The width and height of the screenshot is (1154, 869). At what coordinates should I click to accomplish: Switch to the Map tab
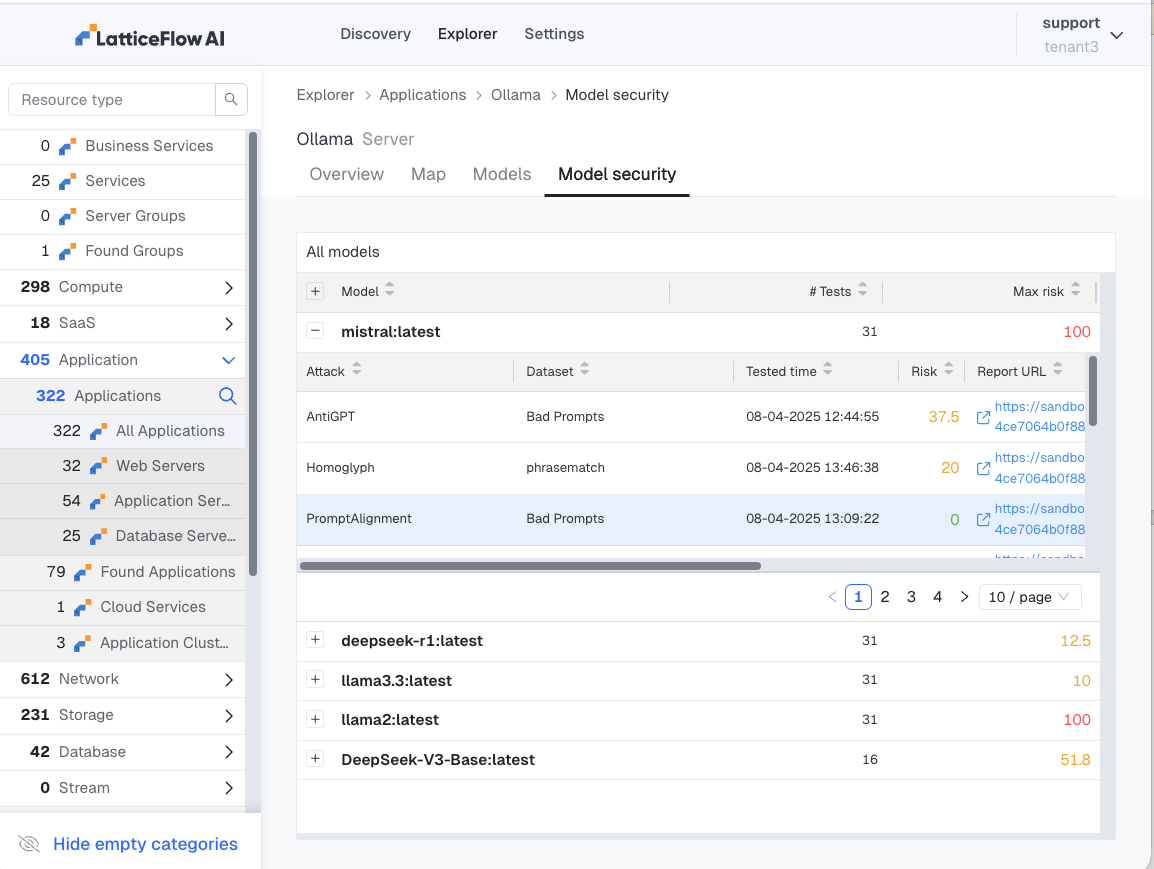pyautogui.click(x=428, y=174)
